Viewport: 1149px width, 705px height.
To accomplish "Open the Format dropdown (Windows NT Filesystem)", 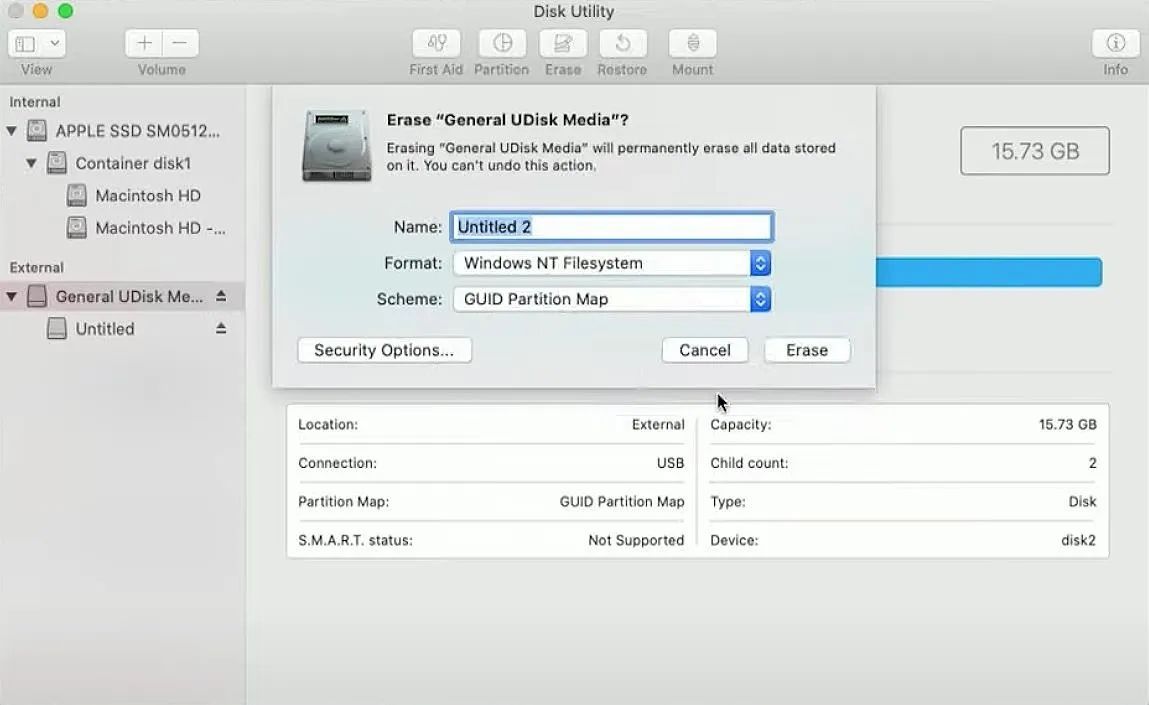I will pos(612,263).
